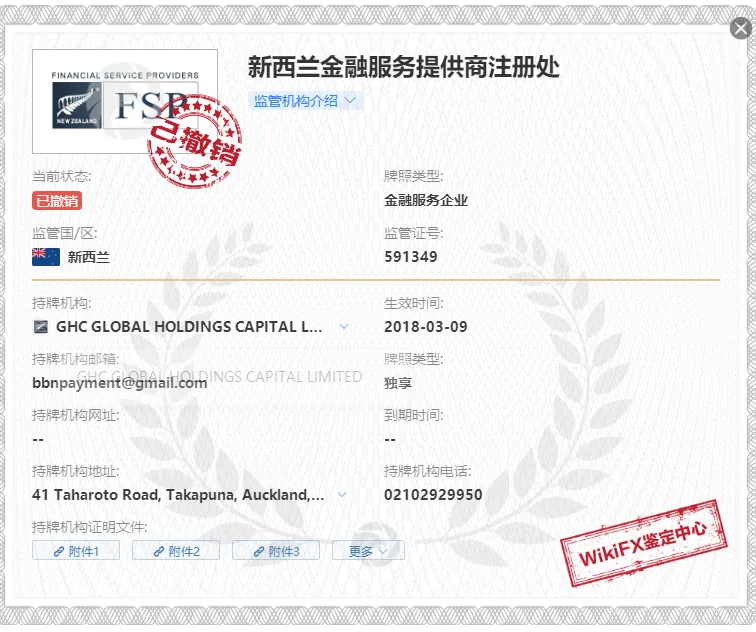Open the 更多 attachments dropdown

368,551
